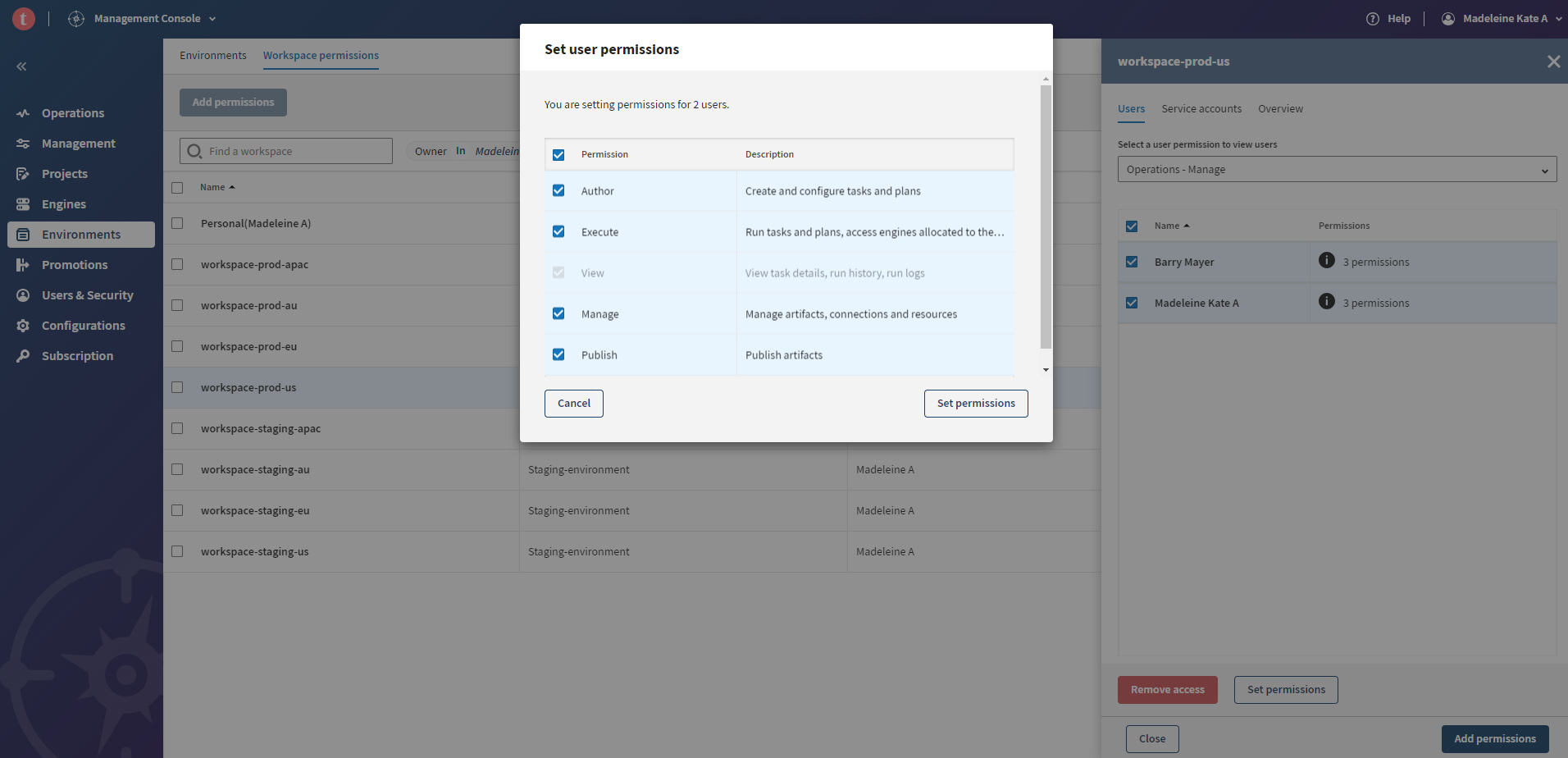Click the Operations icon in sidebar
This screenshot has width=1568, height=758.
coord(23,113)
